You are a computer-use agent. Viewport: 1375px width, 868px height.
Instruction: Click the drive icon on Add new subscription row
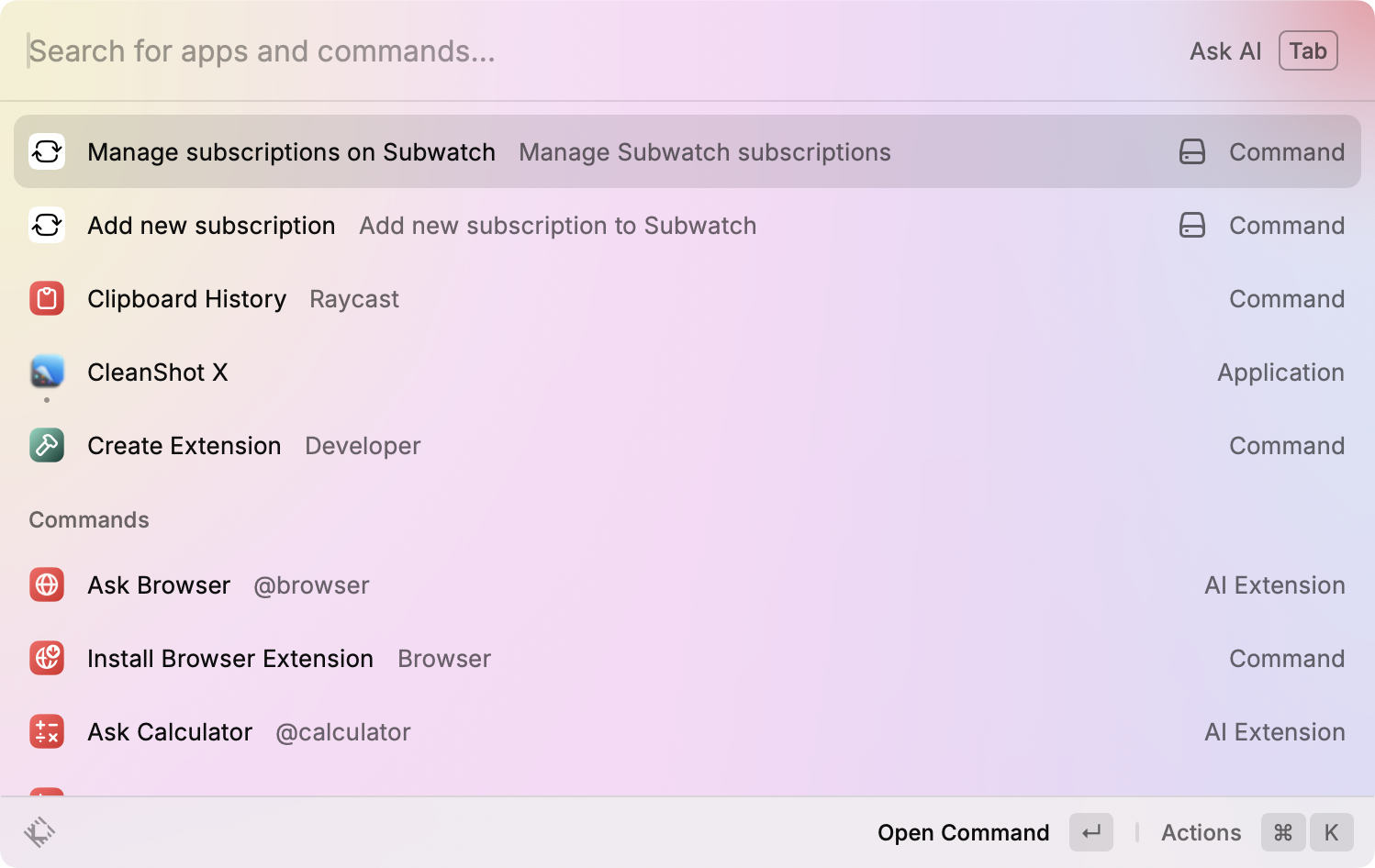pyautogui.click(x=1191, y=225)
